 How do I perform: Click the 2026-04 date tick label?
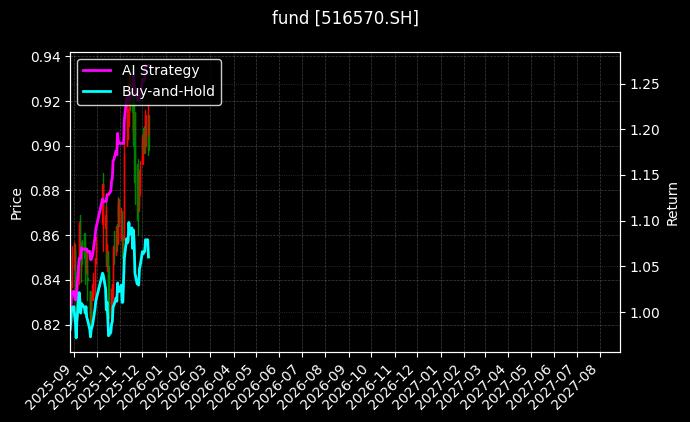pyautogui.click(x=208, y=386)
